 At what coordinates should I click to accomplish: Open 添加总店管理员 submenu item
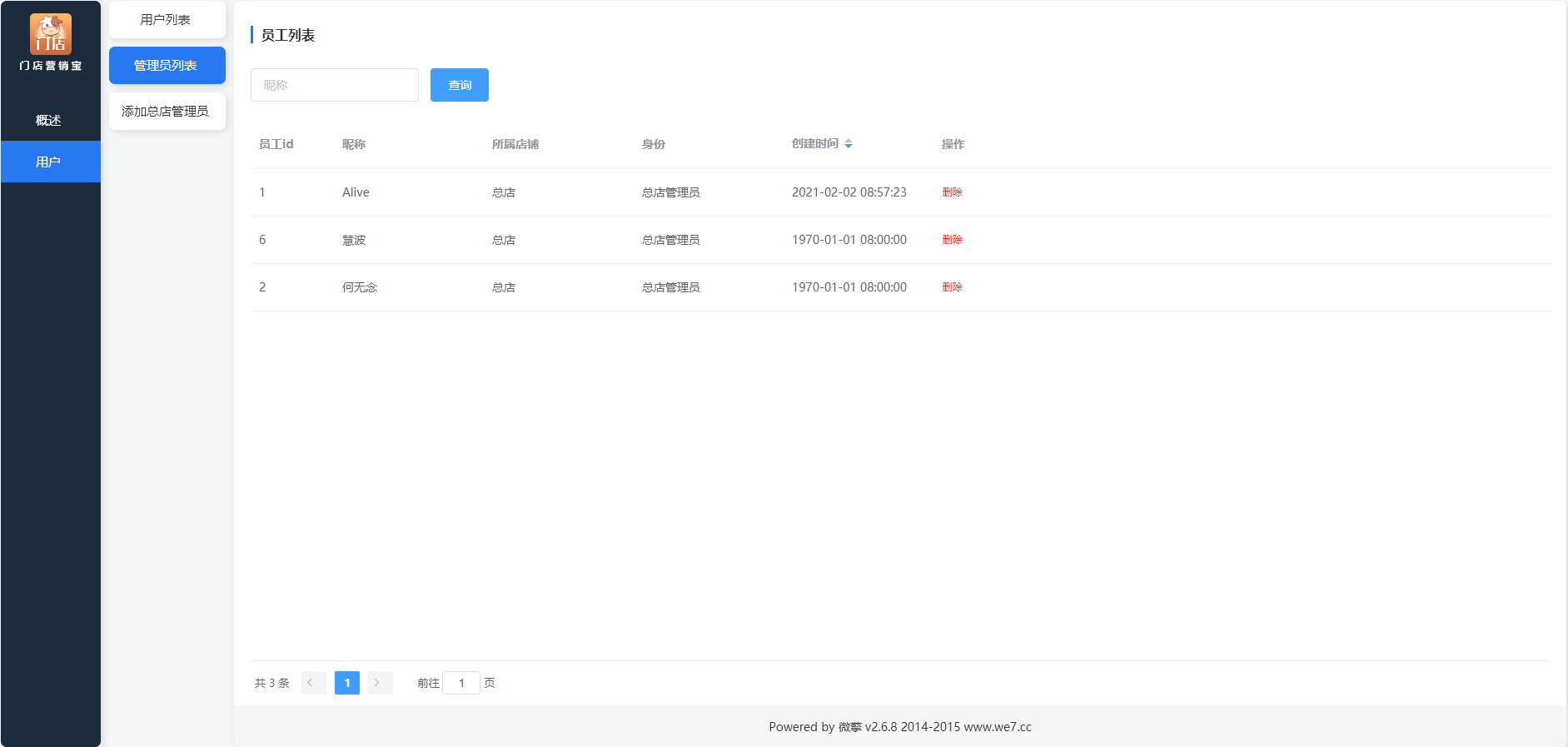[167, 111]
